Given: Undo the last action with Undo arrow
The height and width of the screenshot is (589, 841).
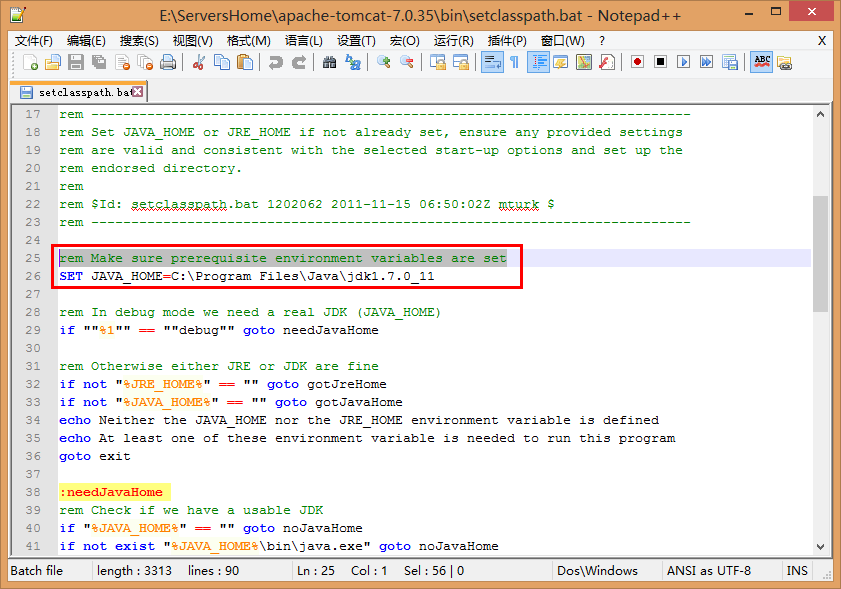Looking at the screenshot, I should 276,63.
